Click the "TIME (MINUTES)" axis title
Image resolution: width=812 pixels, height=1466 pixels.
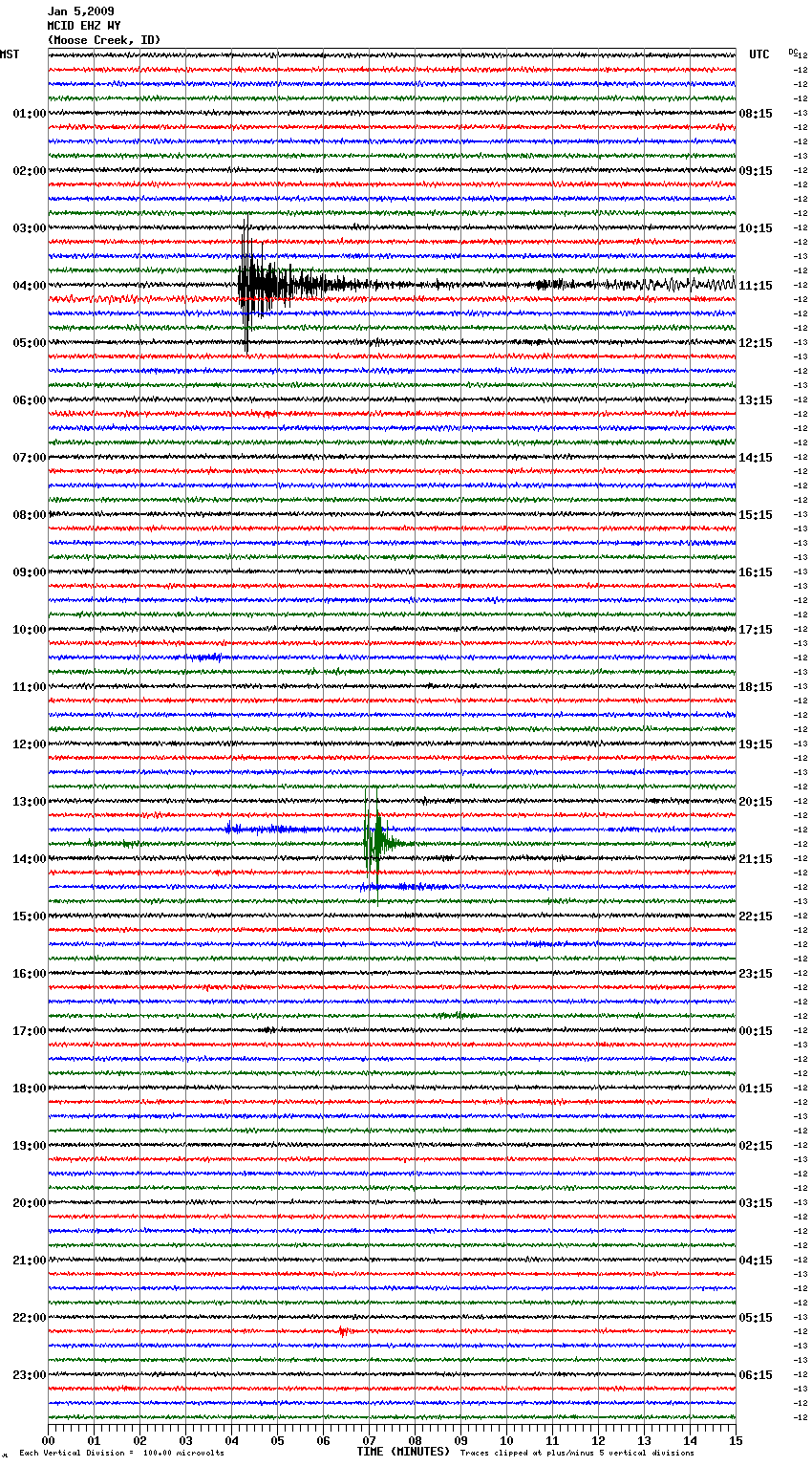tap(403, 1452)
